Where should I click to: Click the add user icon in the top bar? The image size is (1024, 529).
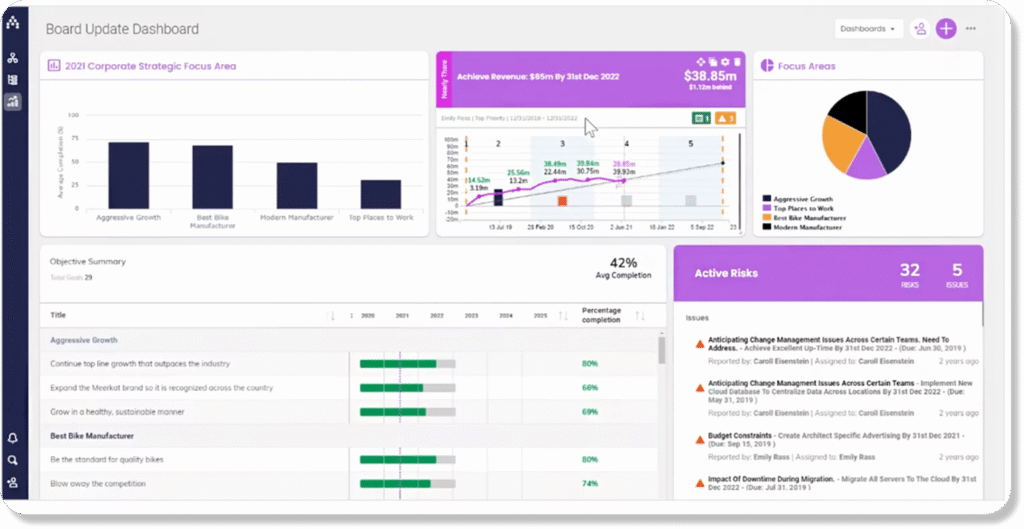[919, 29]
